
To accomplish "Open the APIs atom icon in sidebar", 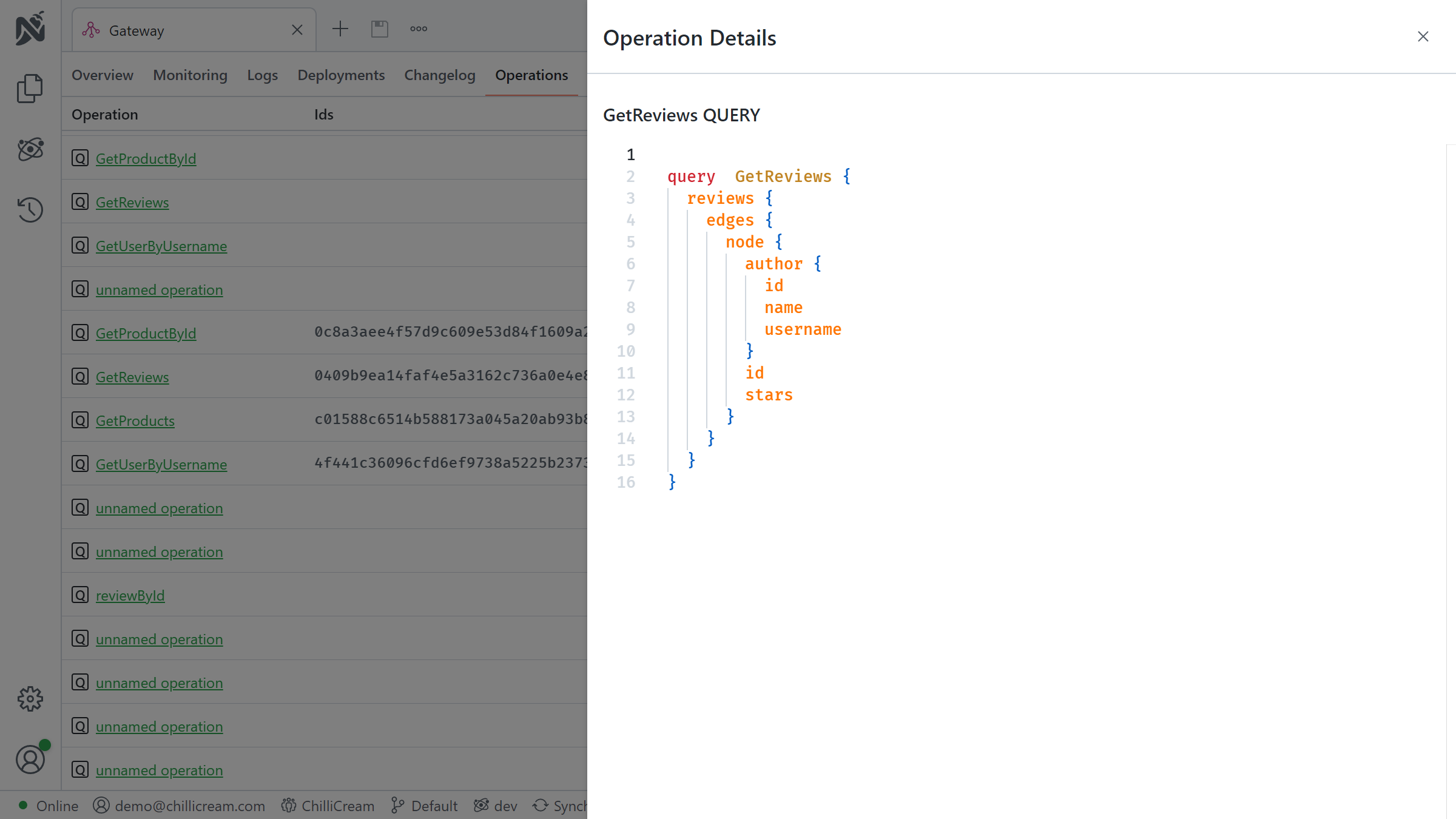I will [30, 149].
